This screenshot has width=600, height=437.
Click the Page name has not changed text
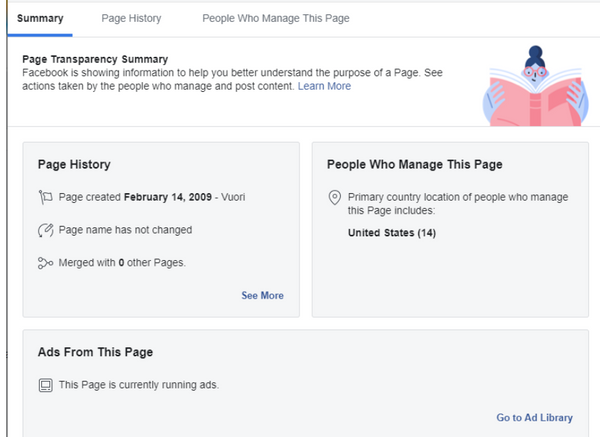coord(125,230)
